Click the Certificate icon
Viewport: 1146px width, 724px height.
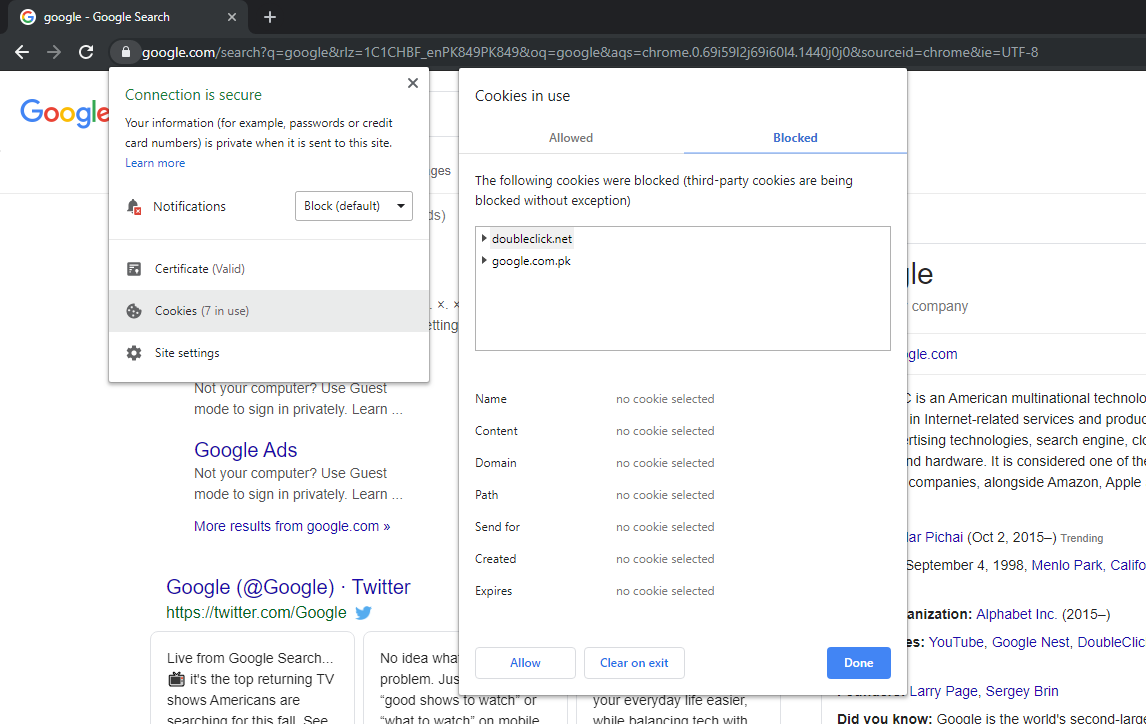(134, 269)
